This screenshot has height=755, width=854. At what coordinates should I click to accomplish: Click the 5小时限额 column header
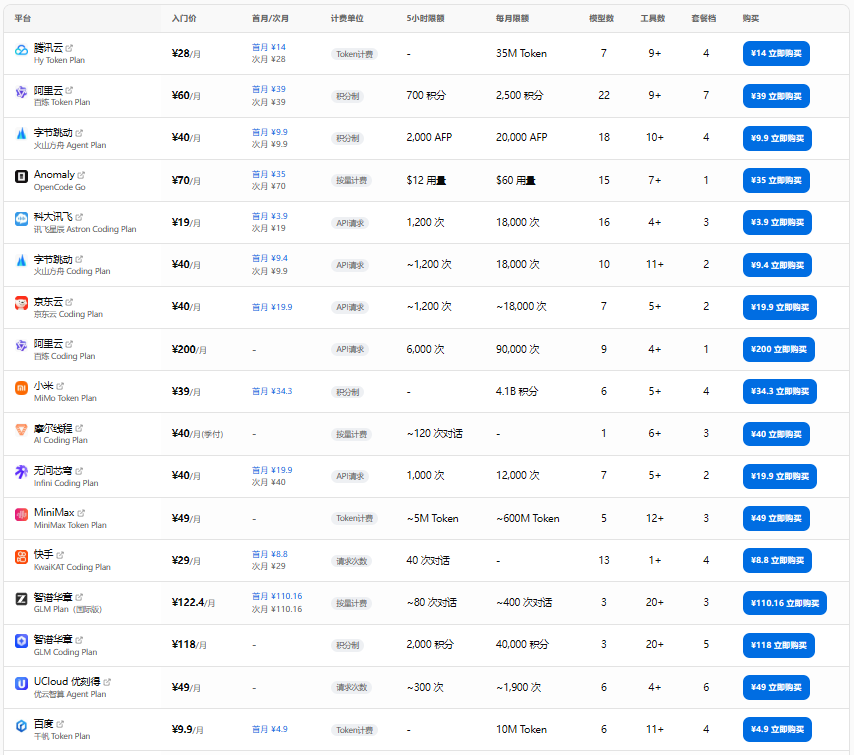pos(425,19)
